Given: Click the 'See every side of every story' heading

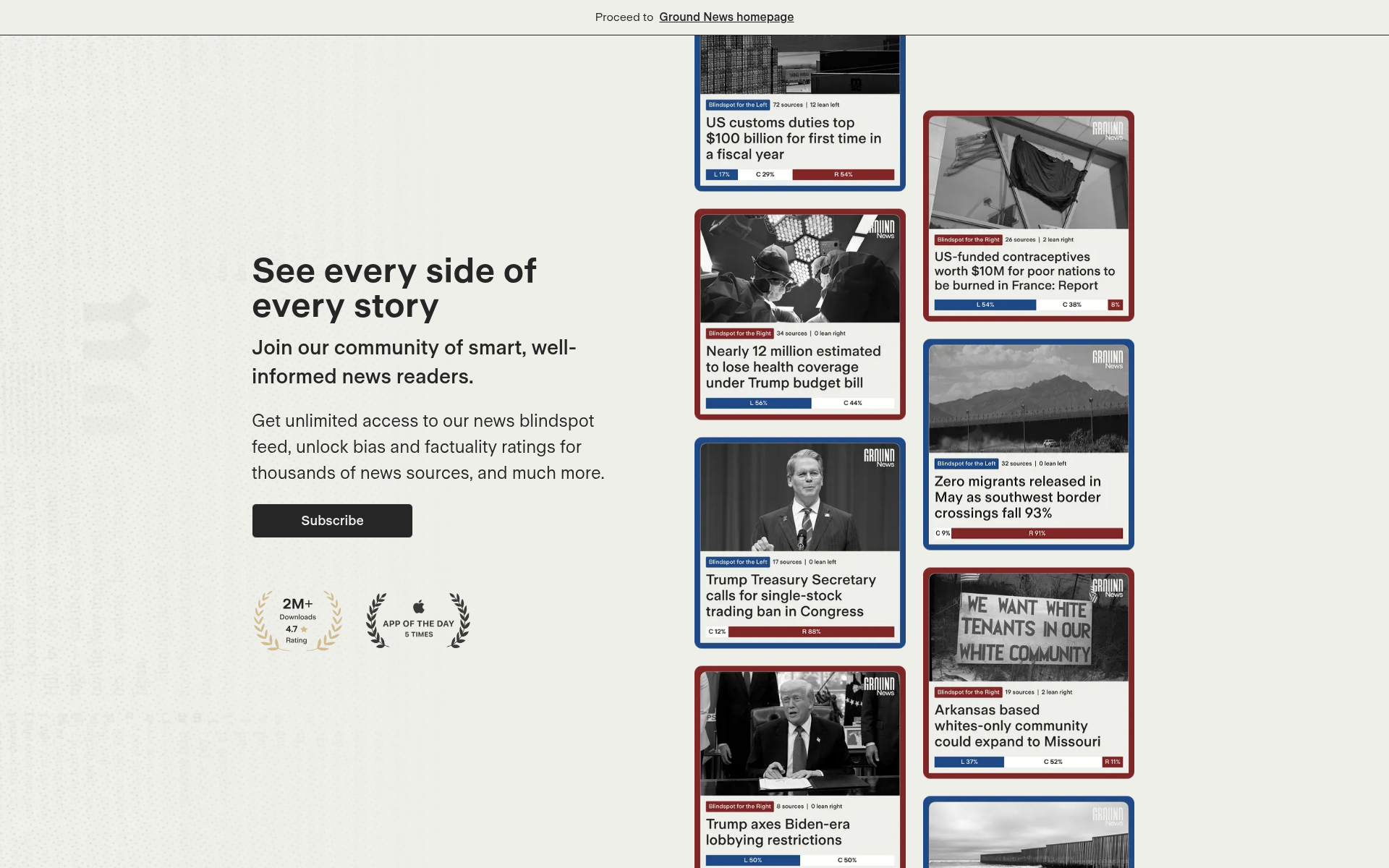Looking at the screenshot, I should click(x=394, y=288).
